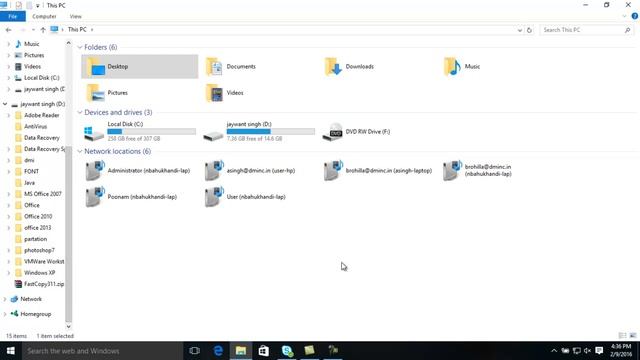Open Windows Store from taskbar
The height and width of the screenshot is (360, 640).
(264, 351)
